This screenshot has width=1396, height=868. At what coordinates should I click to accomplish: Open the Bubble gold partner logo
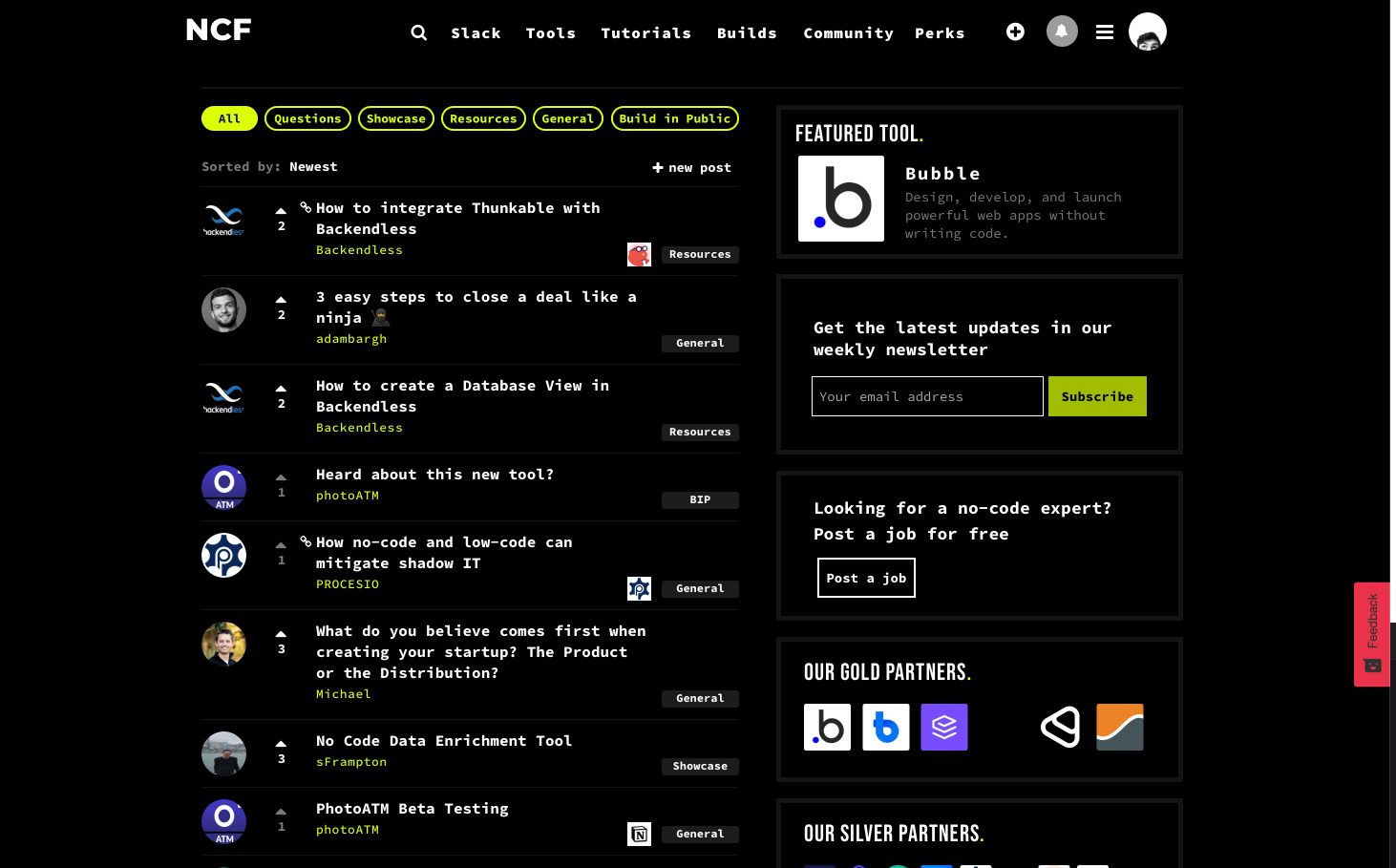point(827,727)
